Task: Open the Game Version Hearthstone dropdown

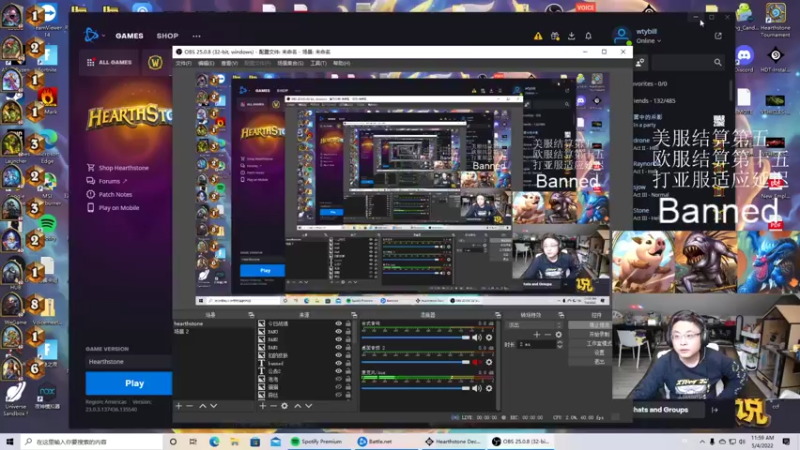Action: point(129,362)
